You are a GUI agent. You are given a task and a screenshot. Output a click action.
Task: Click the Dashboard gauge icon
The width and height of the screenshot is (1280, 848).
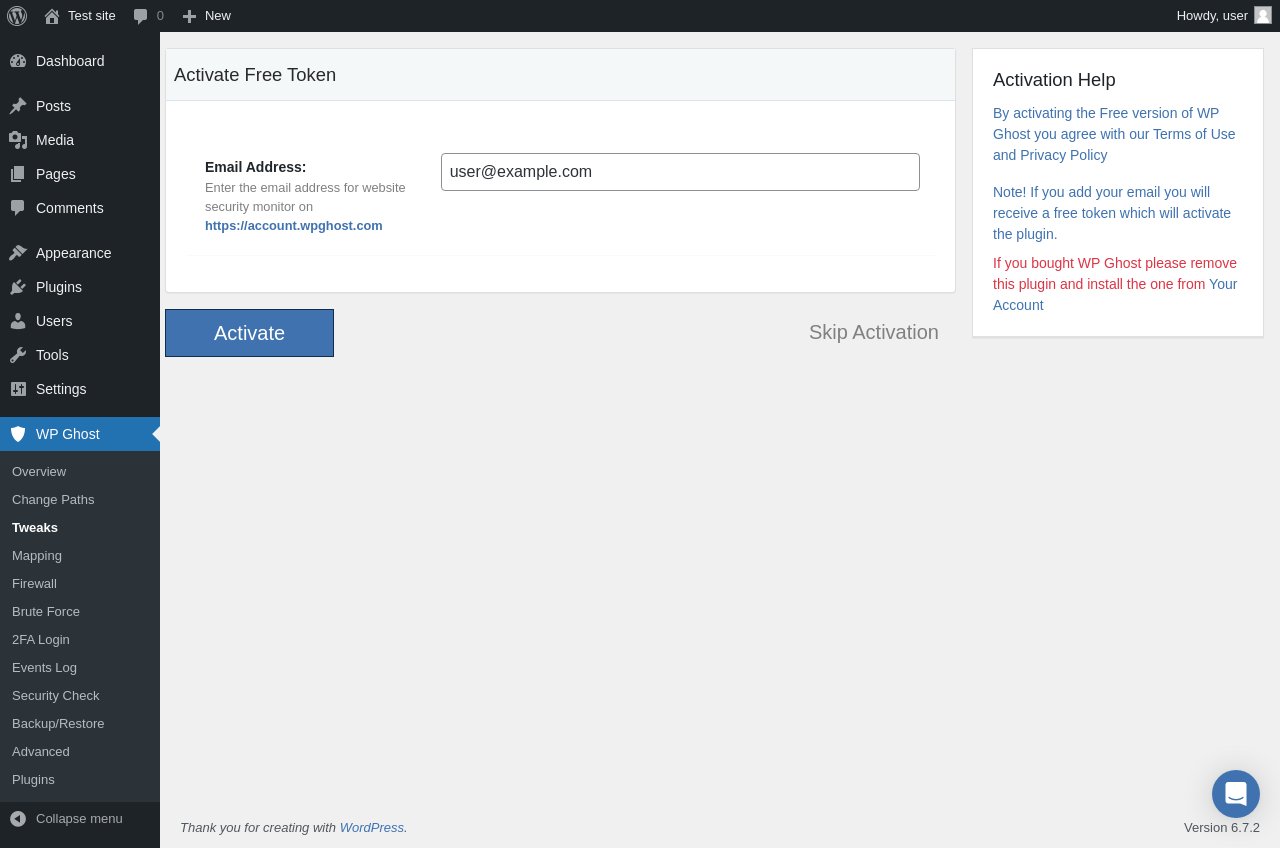[x=18, y=61]
